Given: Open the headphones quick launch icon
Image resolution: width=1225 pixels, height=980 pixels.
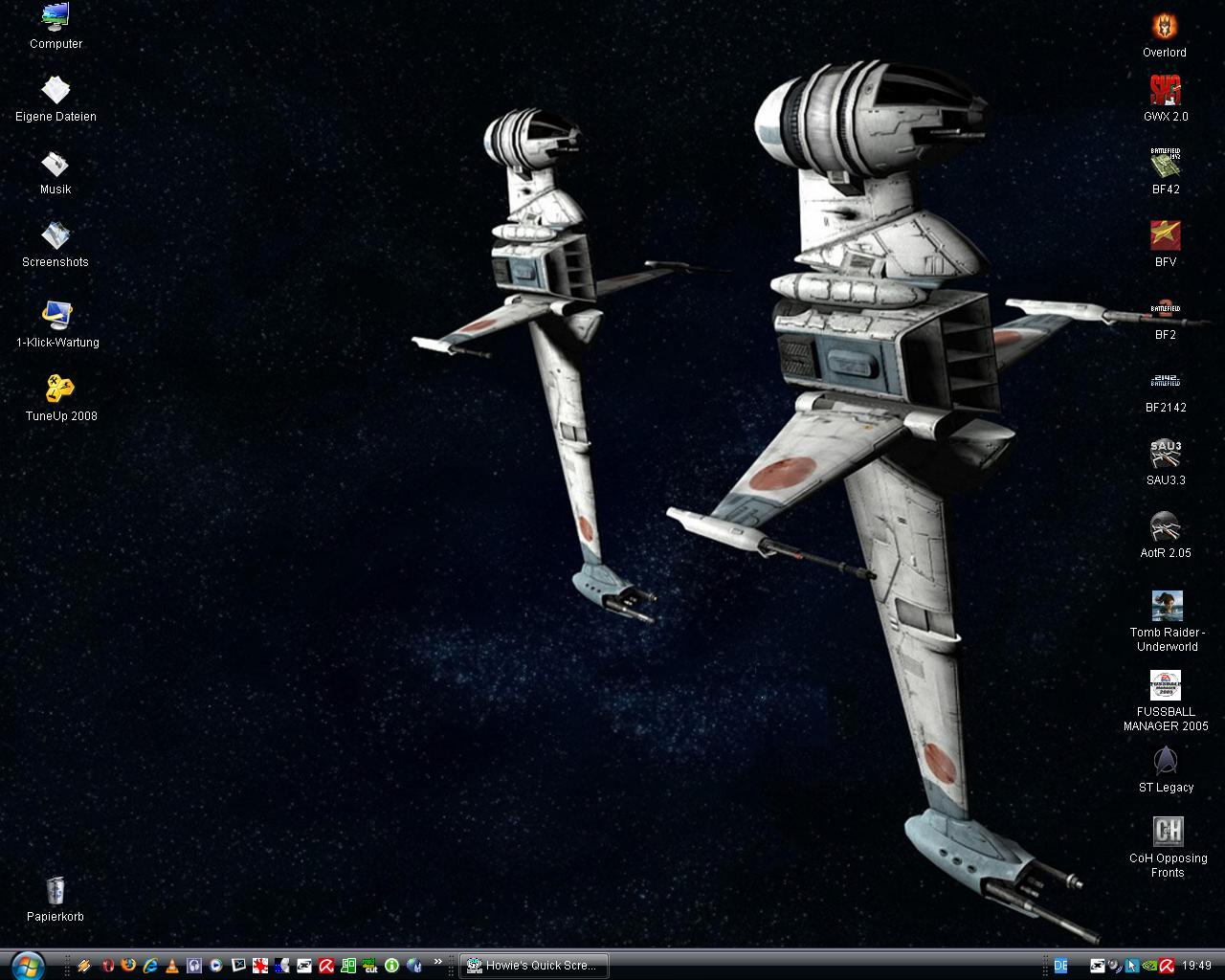Looking at the screenshot, I should pyautogui.click(x=194, y=966).
